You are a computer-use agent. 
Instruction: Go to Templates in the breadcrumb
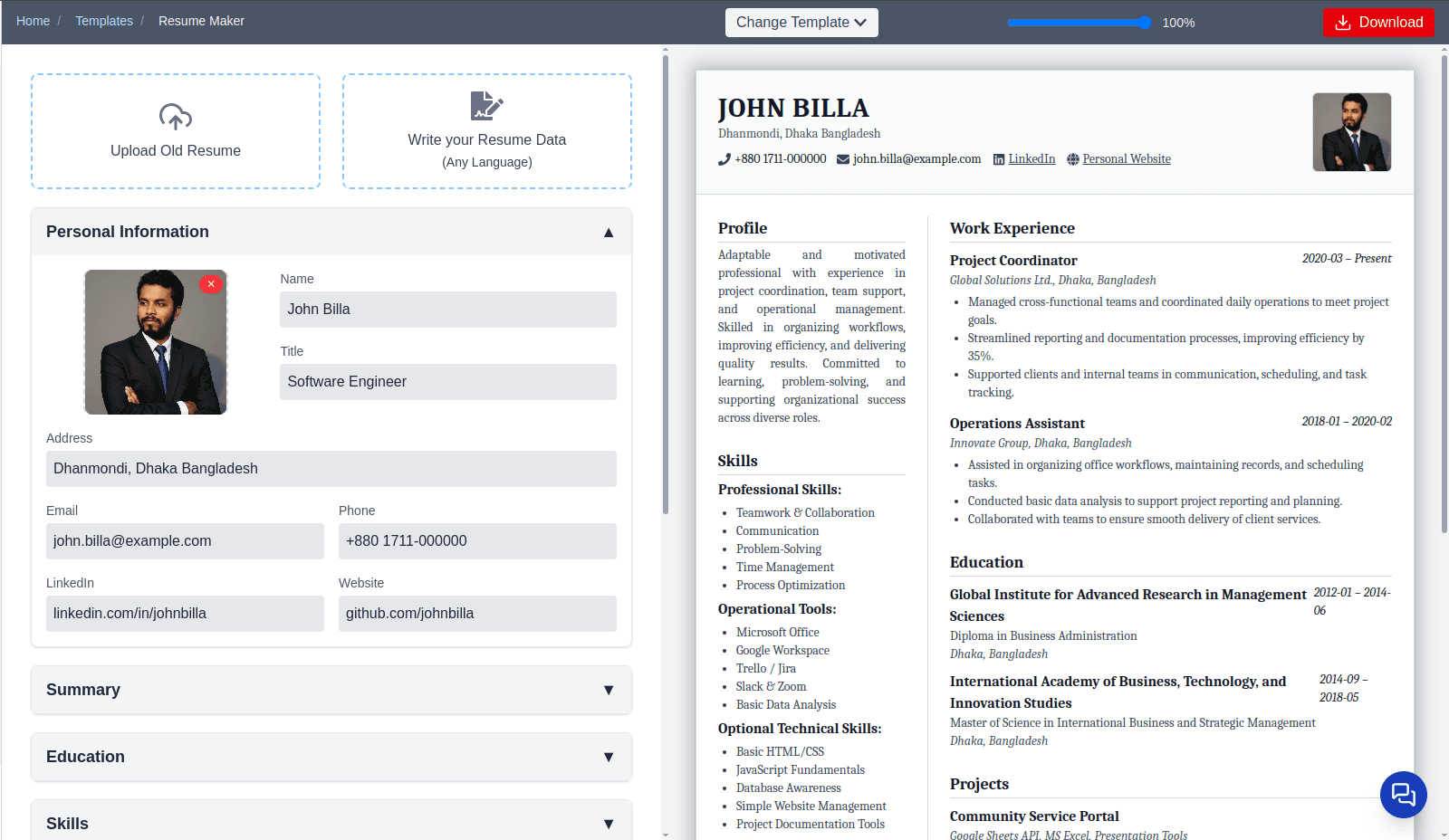104,20
